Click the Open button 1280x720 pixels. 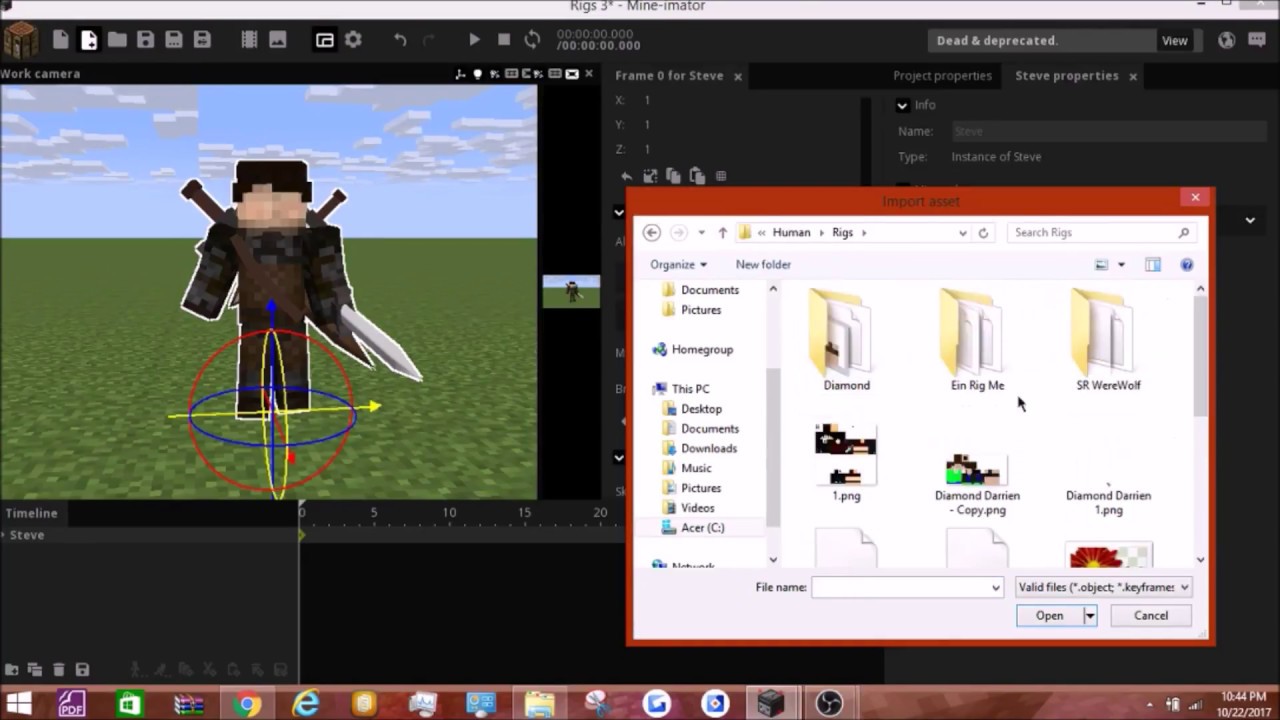point(1049,616)
